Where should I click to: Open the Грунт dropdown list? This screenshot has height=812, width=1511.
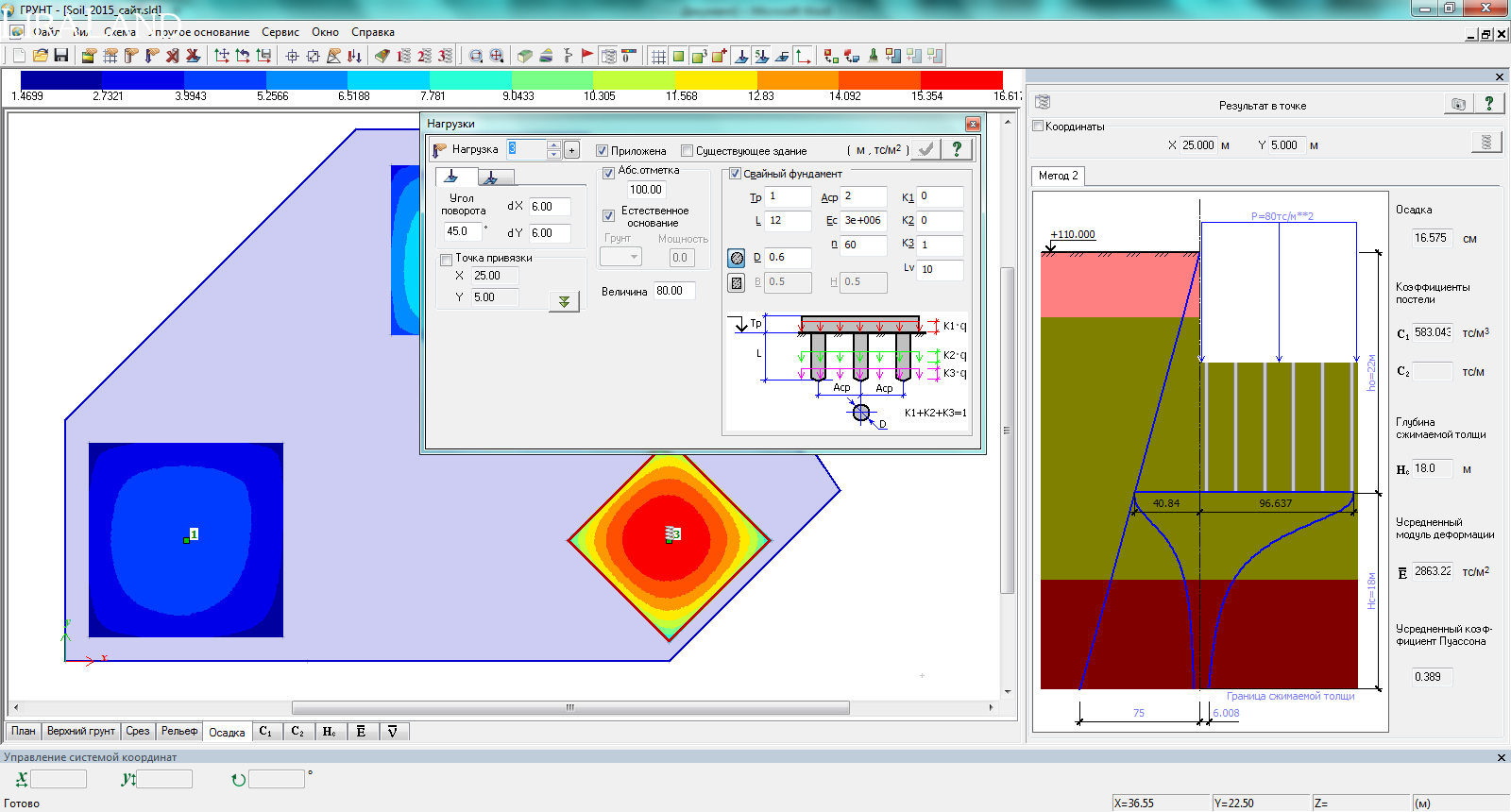621,257
